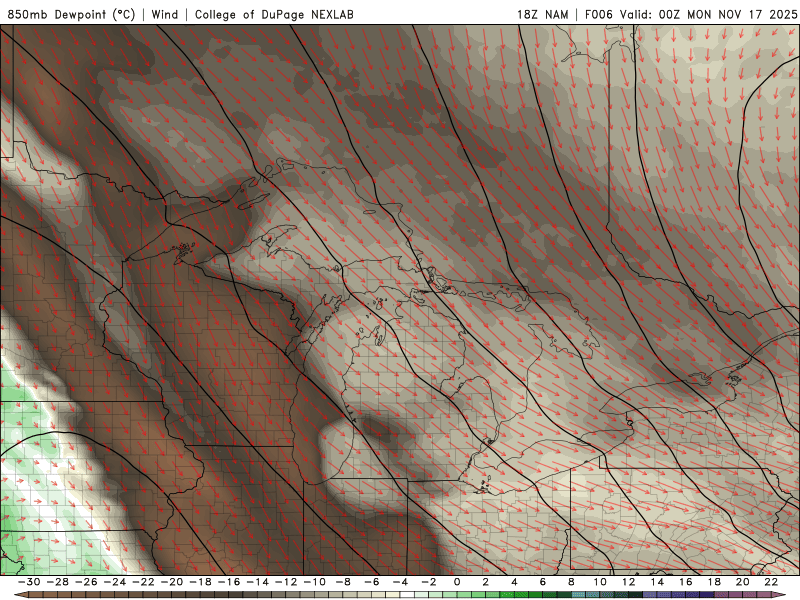Click the -22 color scale label
800x600 pixels.
(143, 582)
